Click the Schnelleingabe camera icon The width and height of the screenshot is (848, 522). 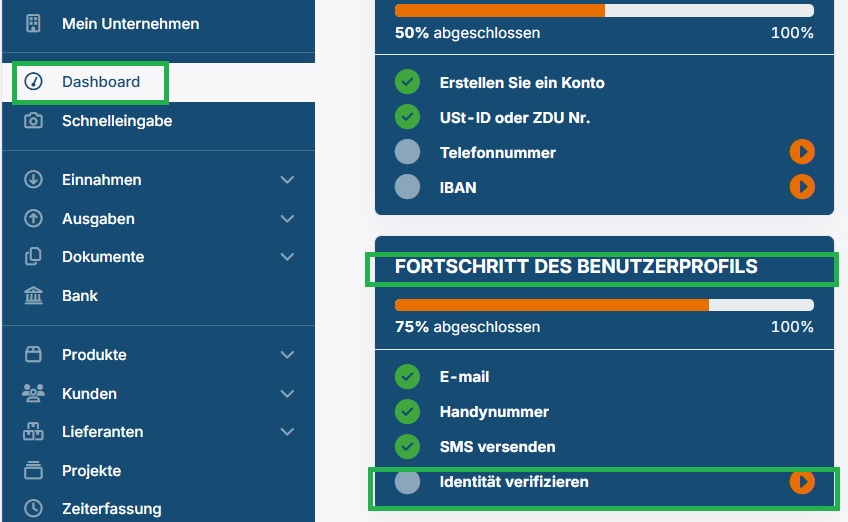pyautogui.click(x=33, y=121)
